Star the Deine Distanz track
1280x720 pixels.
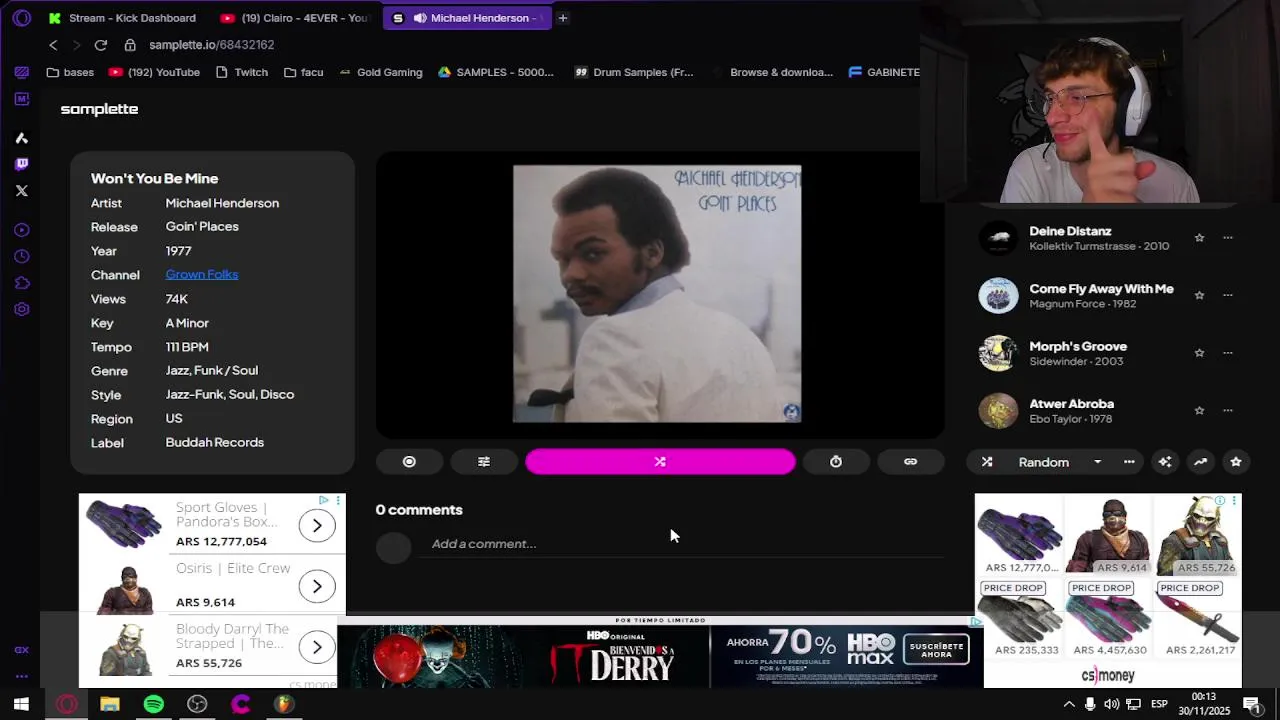[x=1199, y=238]
